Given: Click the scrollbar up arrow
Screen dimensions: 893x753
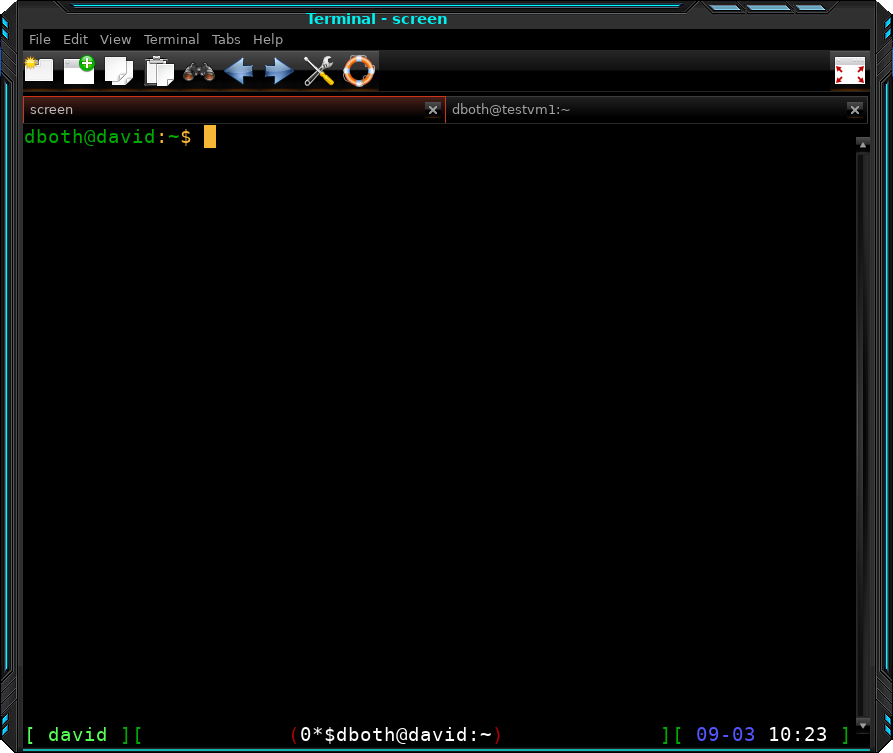Looking at the screenshot, I should 863,145.
